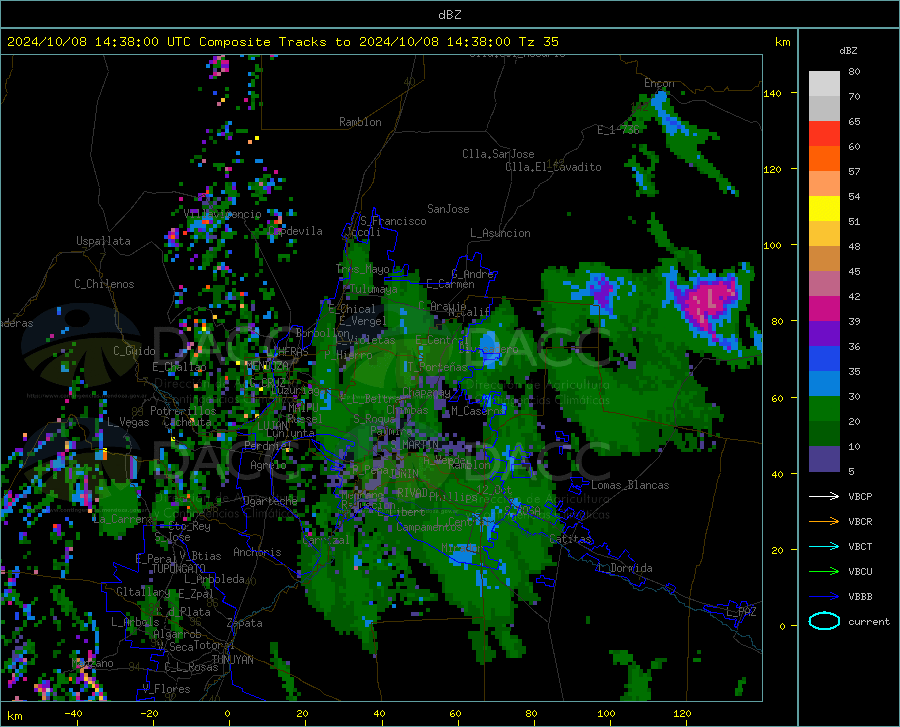Click the 60 dBZ orange color swatch
Screen dimensions: 900x727
point(824,159)
